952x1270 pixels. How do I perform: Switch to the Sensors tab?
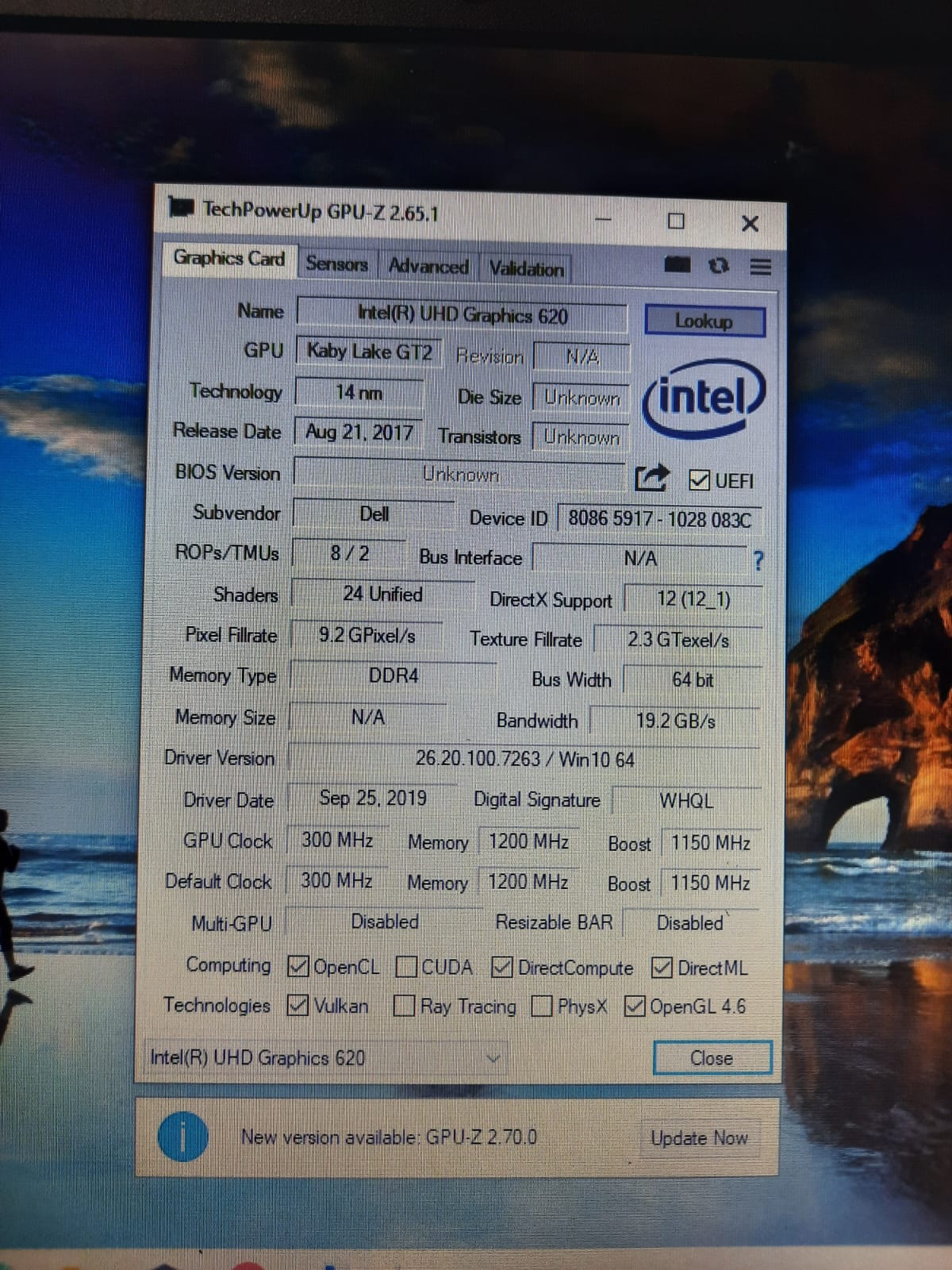tap(336, 264)
